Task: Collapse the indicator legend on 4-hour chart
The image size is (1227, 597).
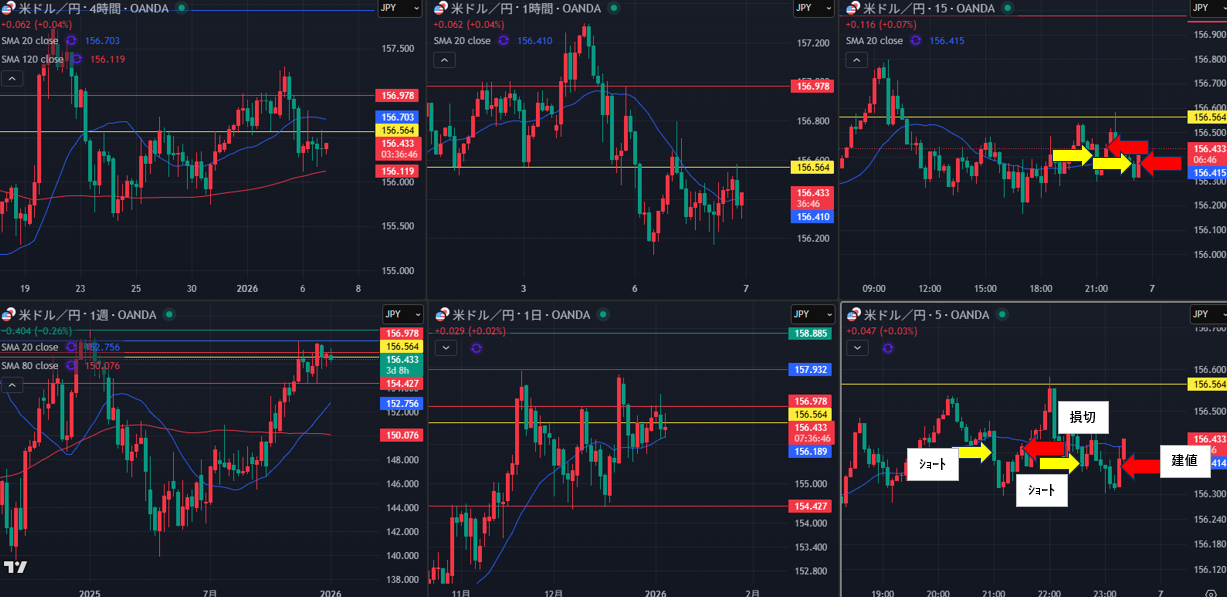Action: click(11, 78)
